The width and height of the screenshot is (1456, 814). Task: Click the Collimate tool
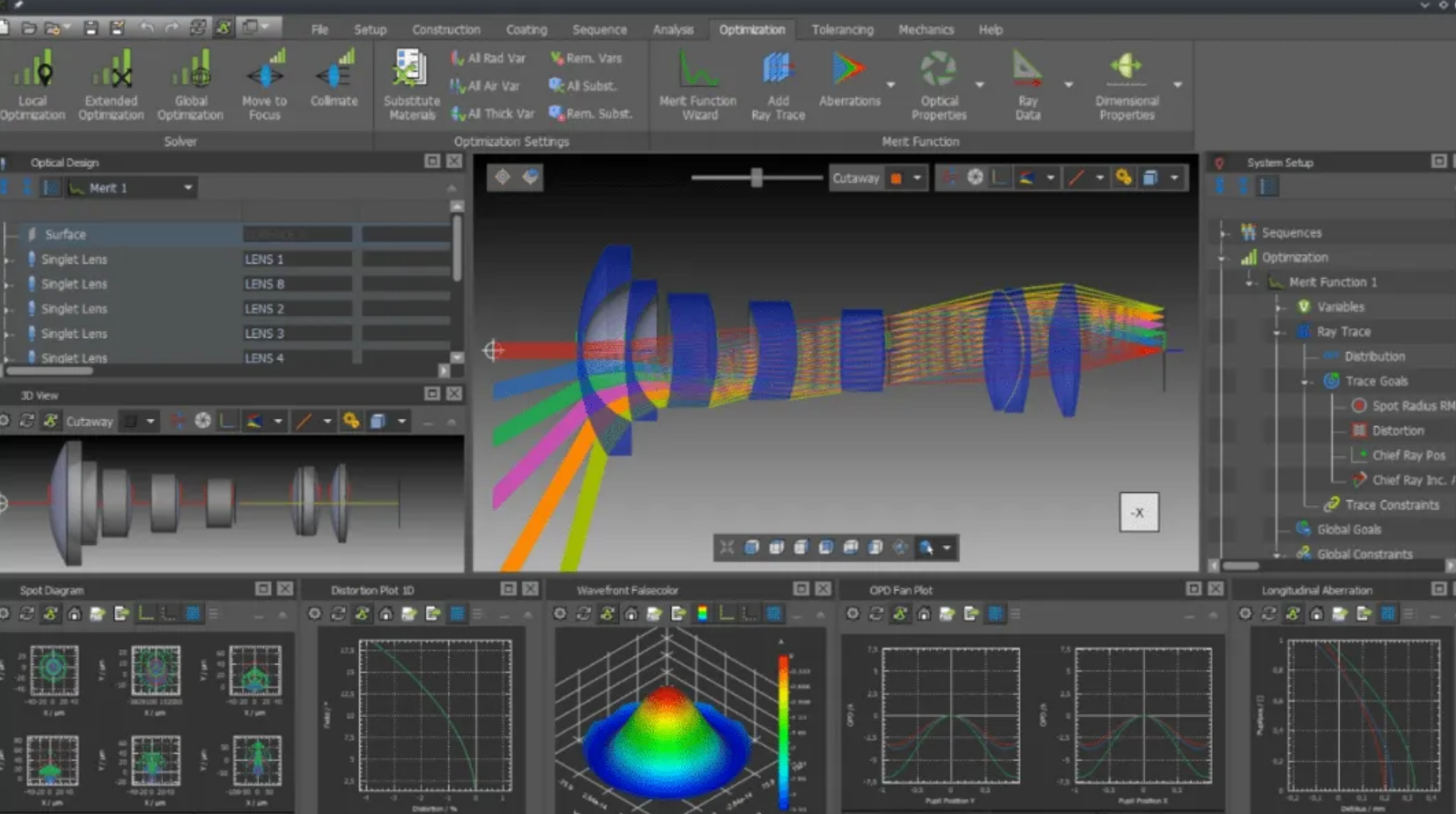point(334,80)
